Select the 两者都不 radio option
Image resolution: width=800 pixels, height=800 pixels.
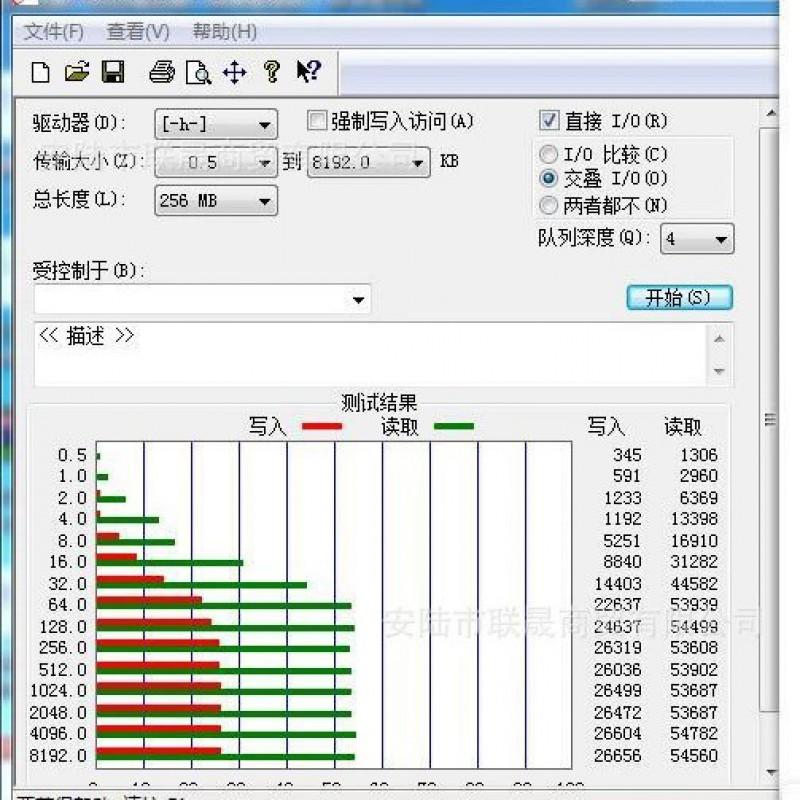click(x=548, y=205)
